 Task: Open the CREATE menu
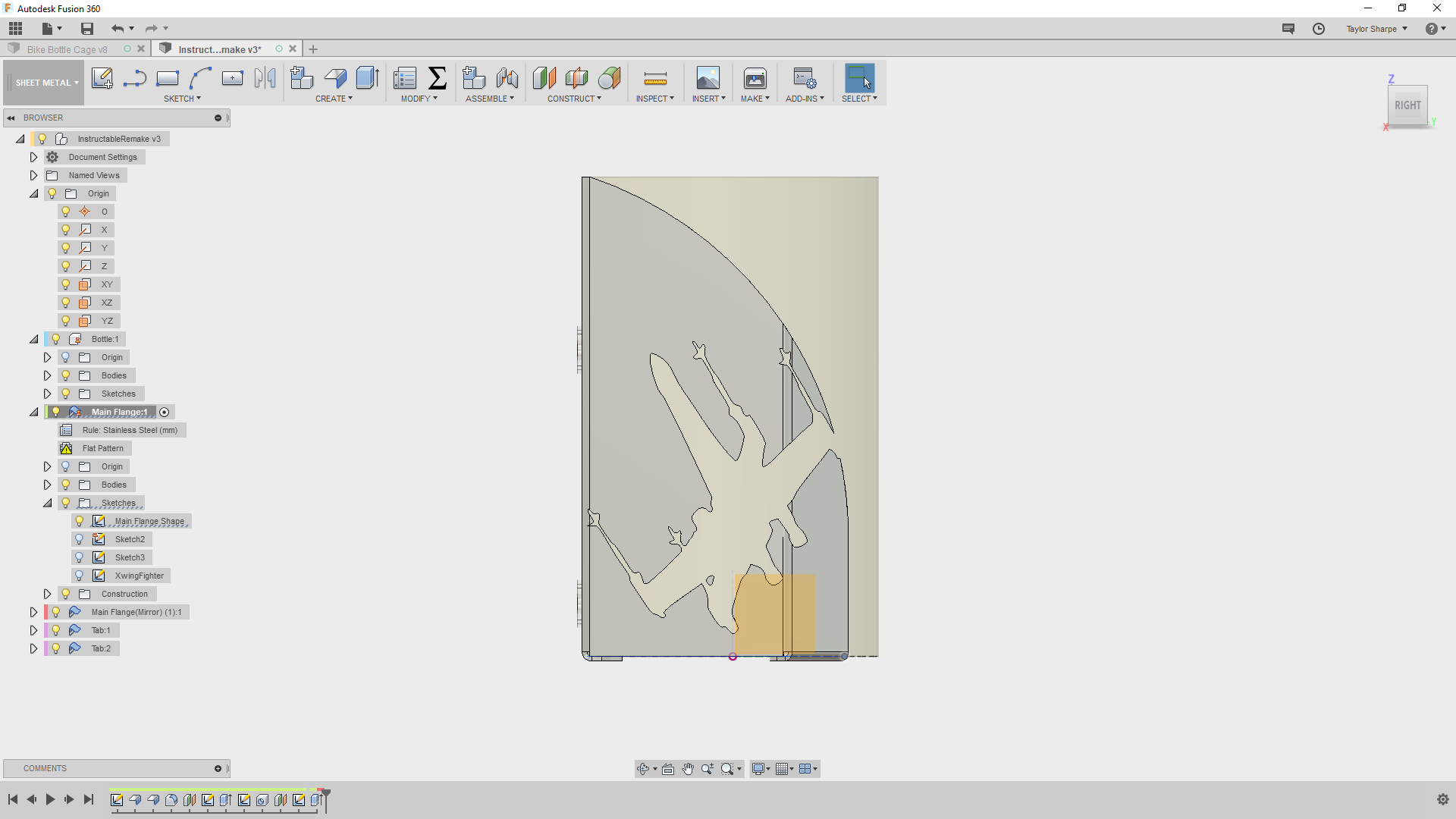pos(334,99)
